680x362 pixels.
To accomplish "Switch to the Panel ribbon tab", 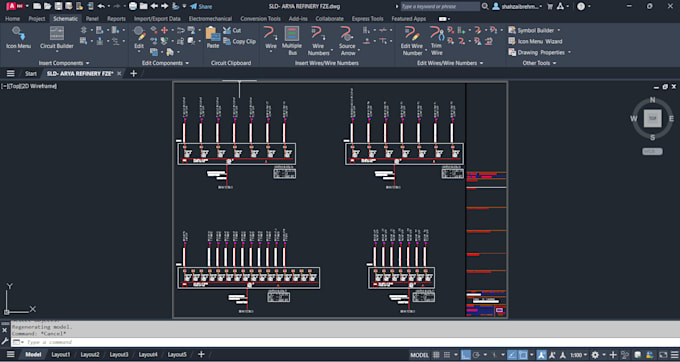I will coord(92,19).
